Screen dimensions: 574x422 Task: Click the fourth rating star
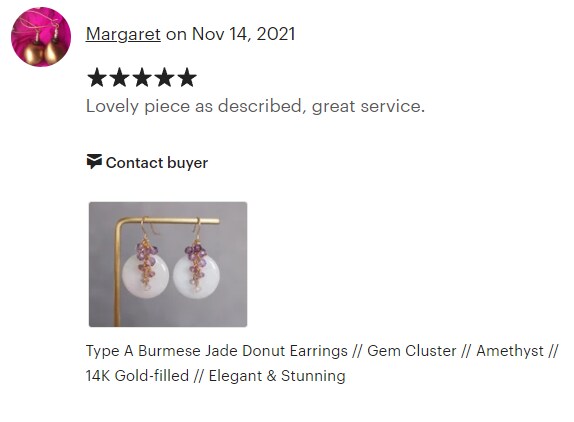[165, 77]
